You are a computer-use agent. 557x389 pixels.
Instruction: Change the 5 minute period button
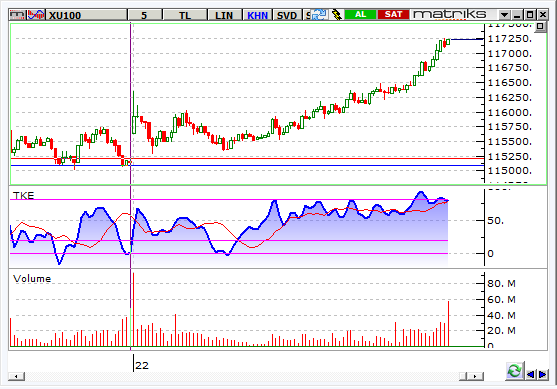[144, 15]
